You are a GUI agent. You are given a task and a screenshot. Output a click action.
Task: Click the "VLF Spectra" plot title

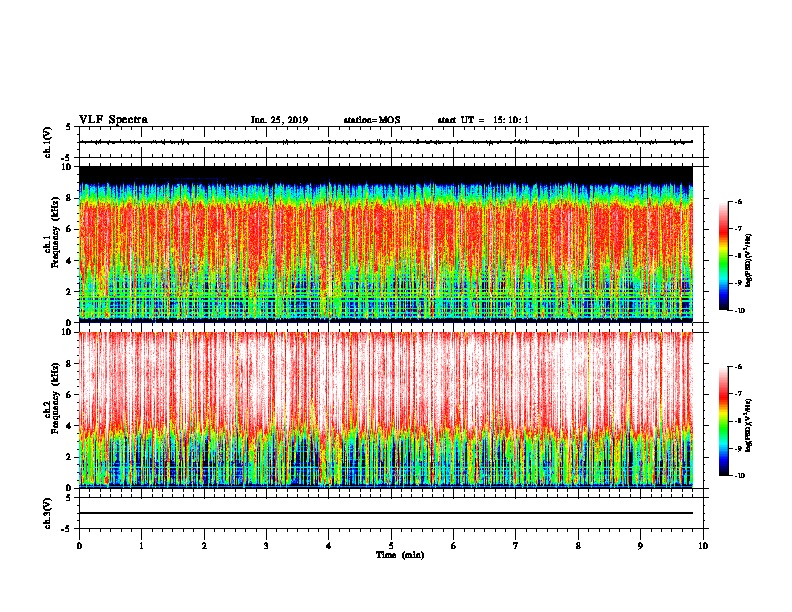pyautogui.click(x=113, y=120)
